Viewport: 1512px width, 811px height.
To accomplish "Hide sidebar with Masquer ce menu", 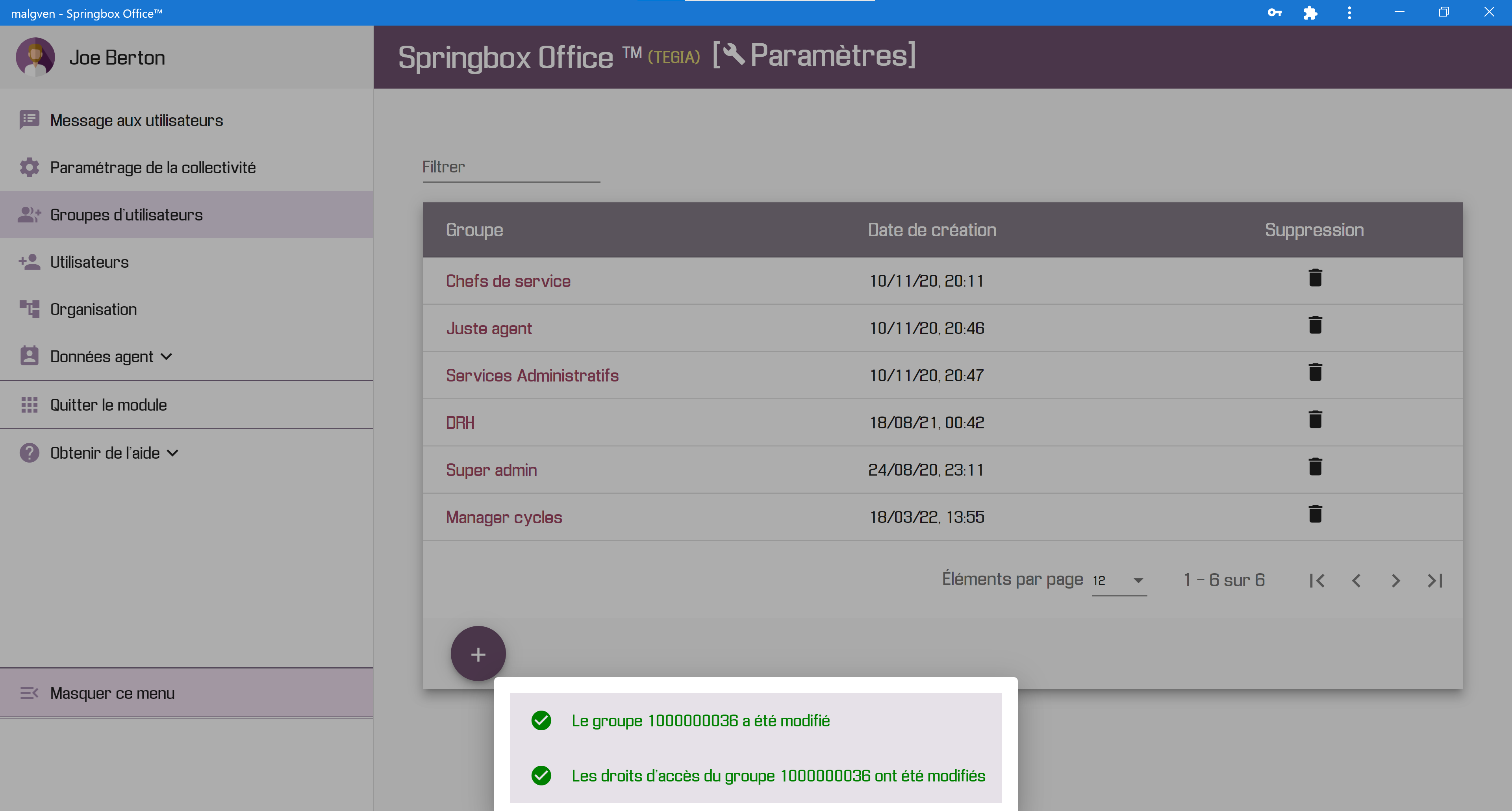I will point(187,692).
